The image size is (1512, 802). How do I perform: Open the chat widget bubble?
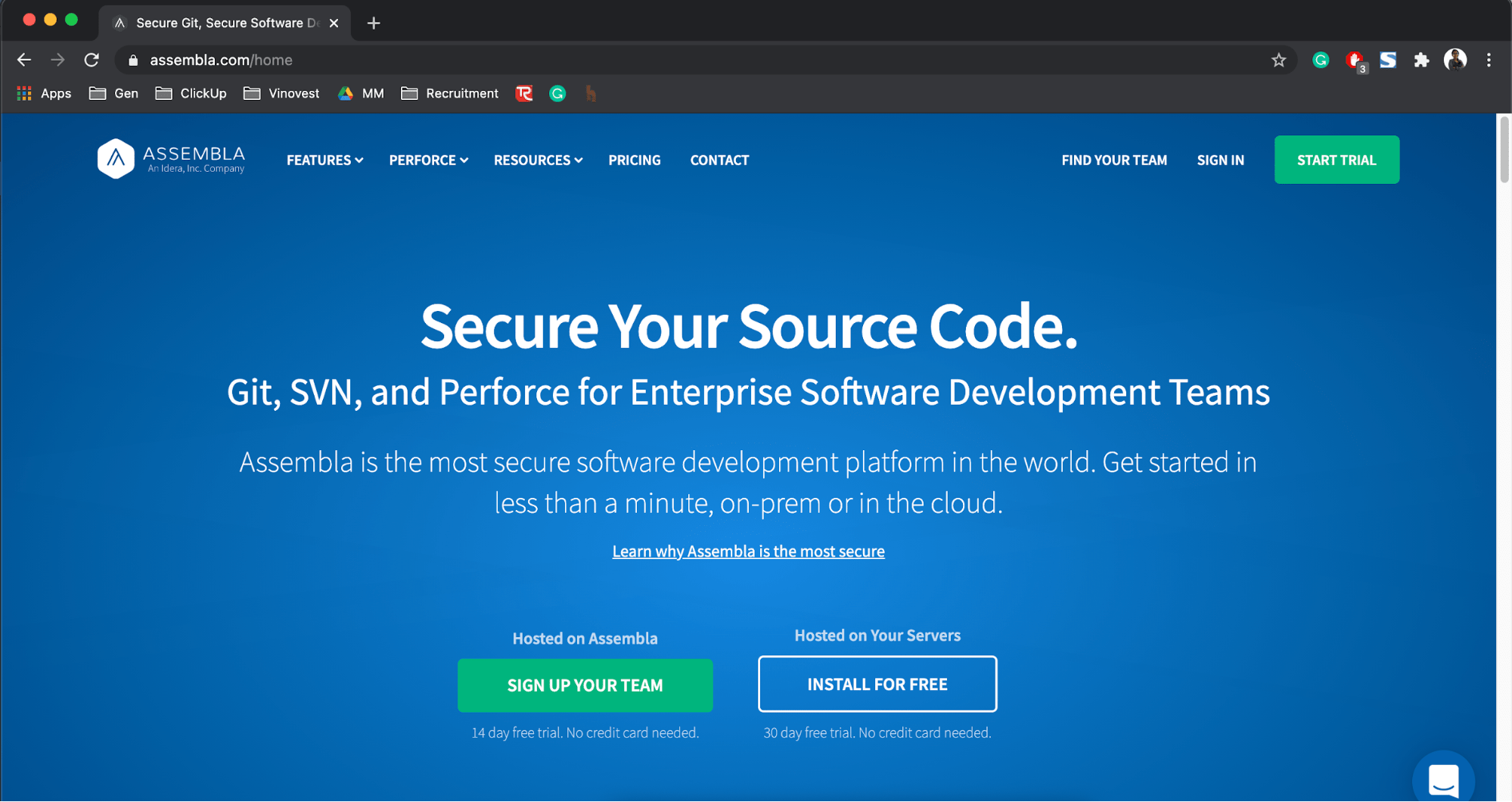(1443, 778)
